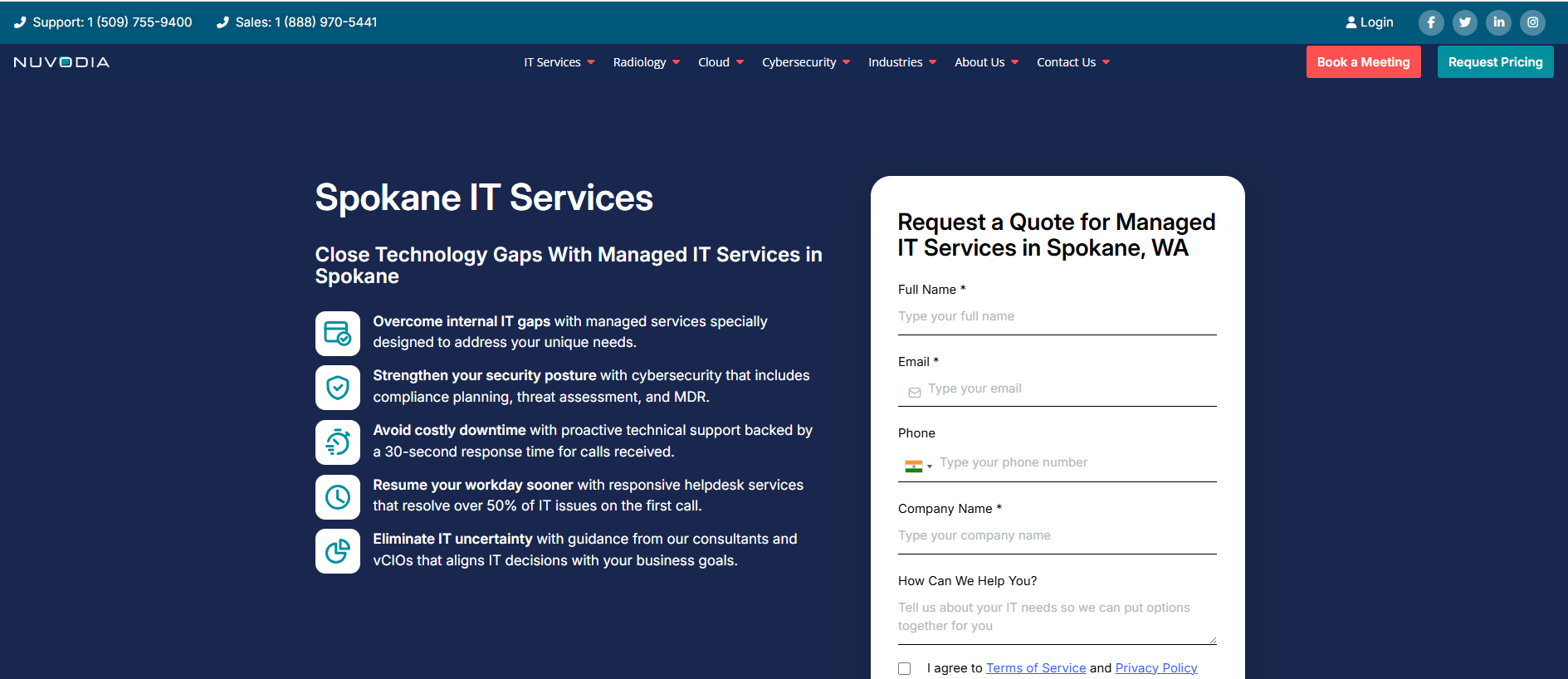Viewport: 1568px width, 679px height.
Task: Expand the Cloud menu
Action: 721,62
